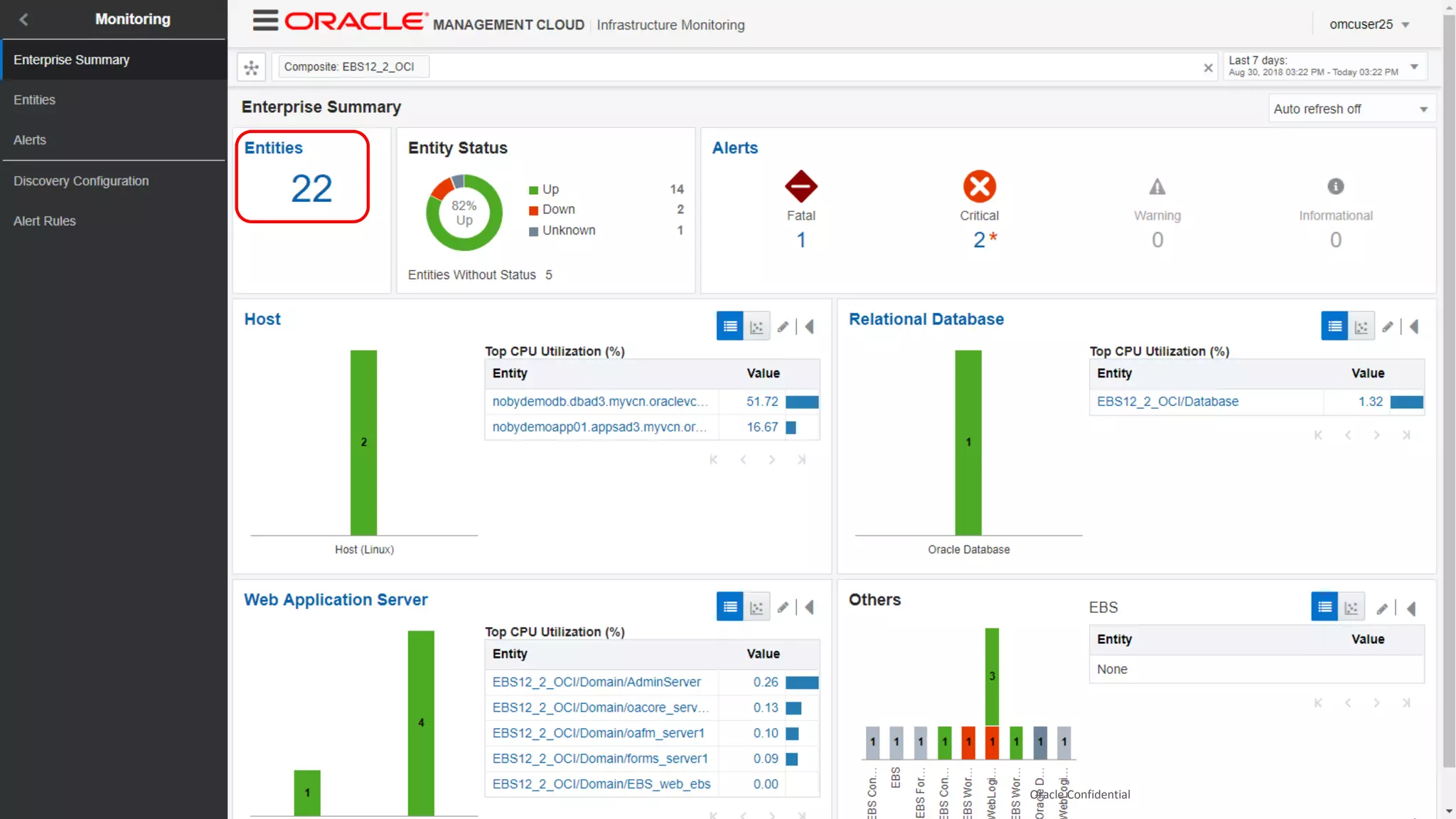
Task: Edit the Others panel with pencil
Action: [x=1381, y=609]
